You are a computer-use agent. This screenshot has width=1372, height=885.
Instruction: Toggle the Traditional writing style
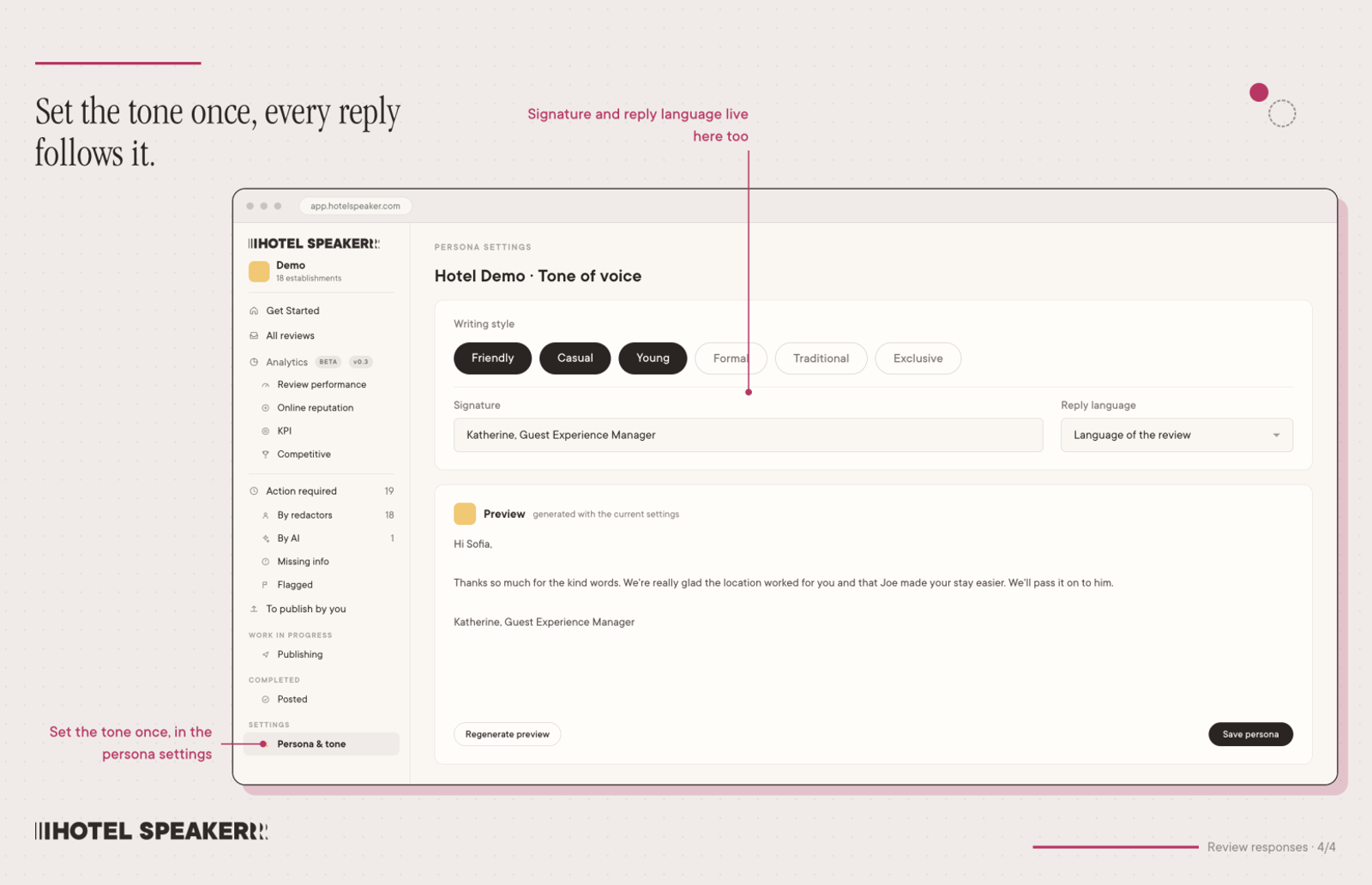[821, 358]
